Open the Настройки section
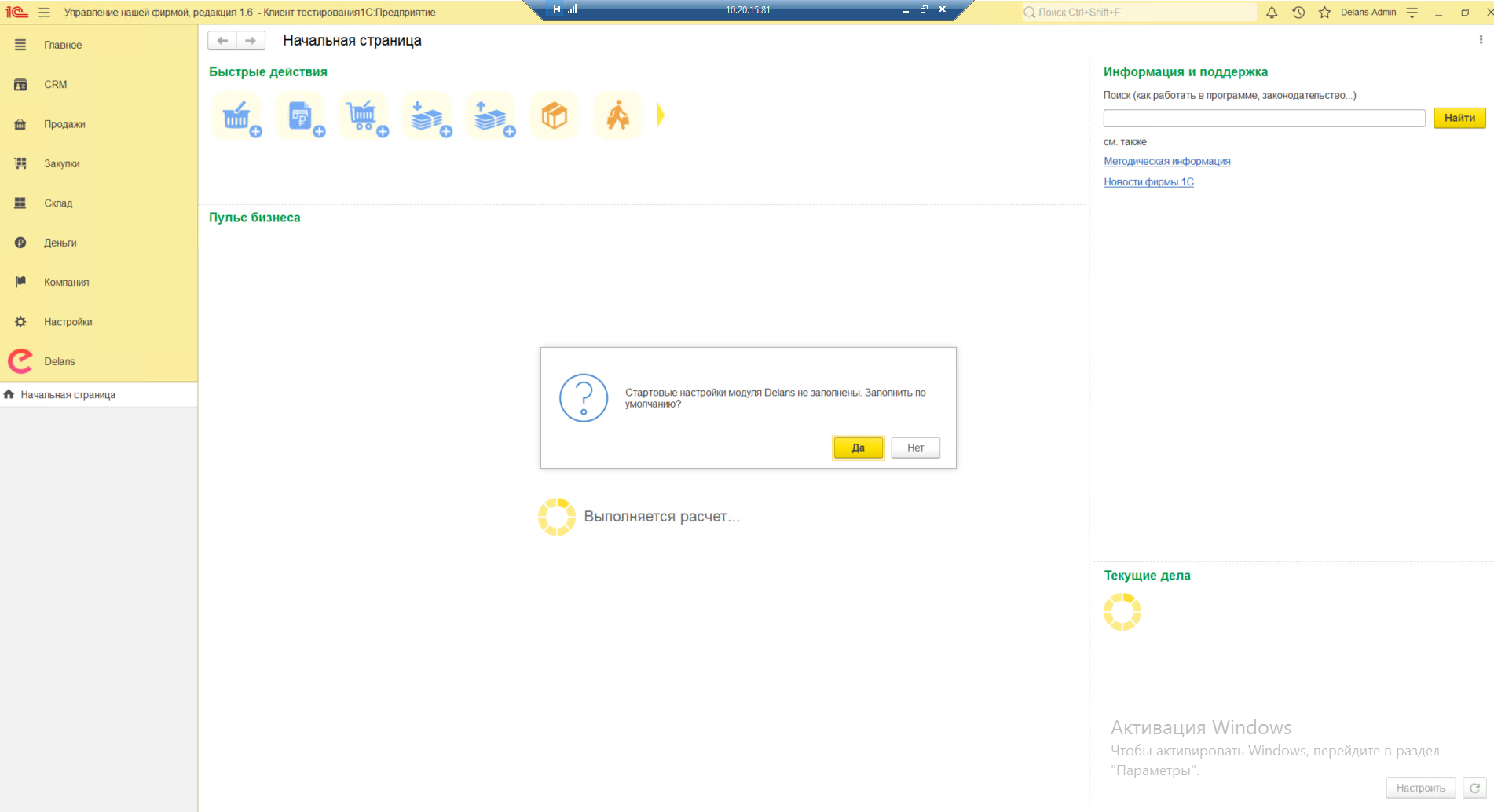Viewport: 1494px width, 812px height. (x=99, y=322)
